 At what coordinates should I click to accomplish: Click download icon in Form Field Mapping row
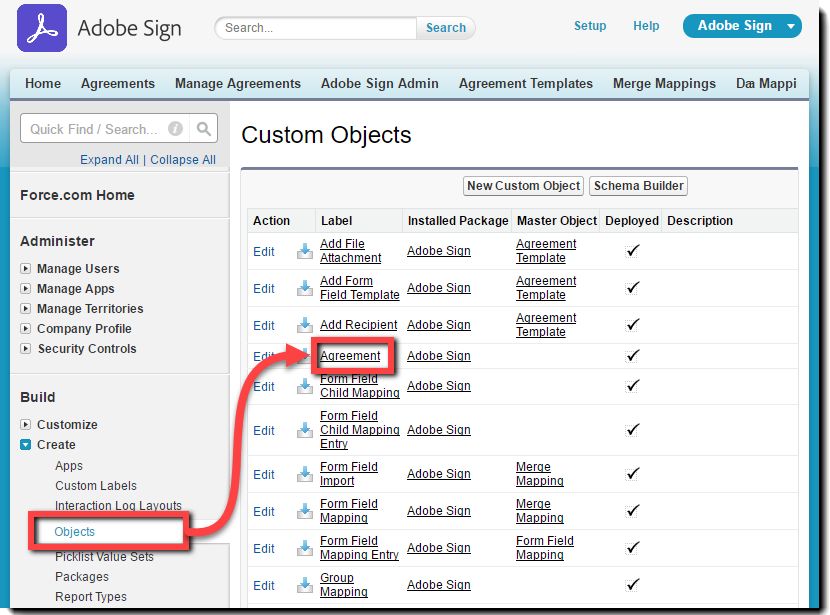[304, 511]
